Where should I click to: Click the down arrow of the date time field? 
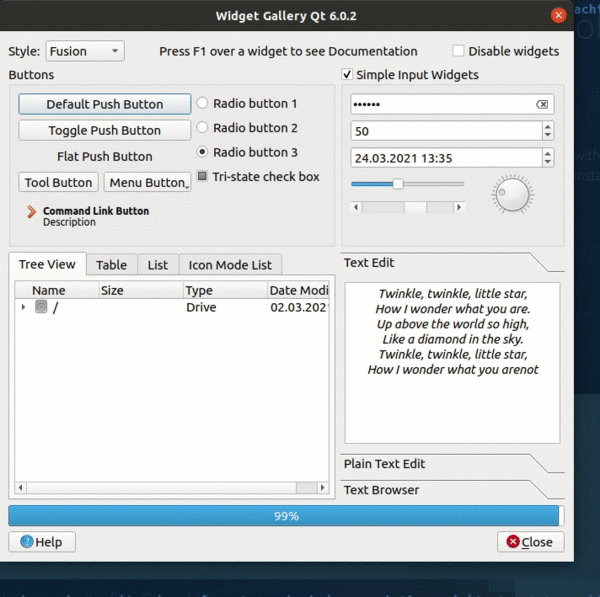(x=547, y=162)
